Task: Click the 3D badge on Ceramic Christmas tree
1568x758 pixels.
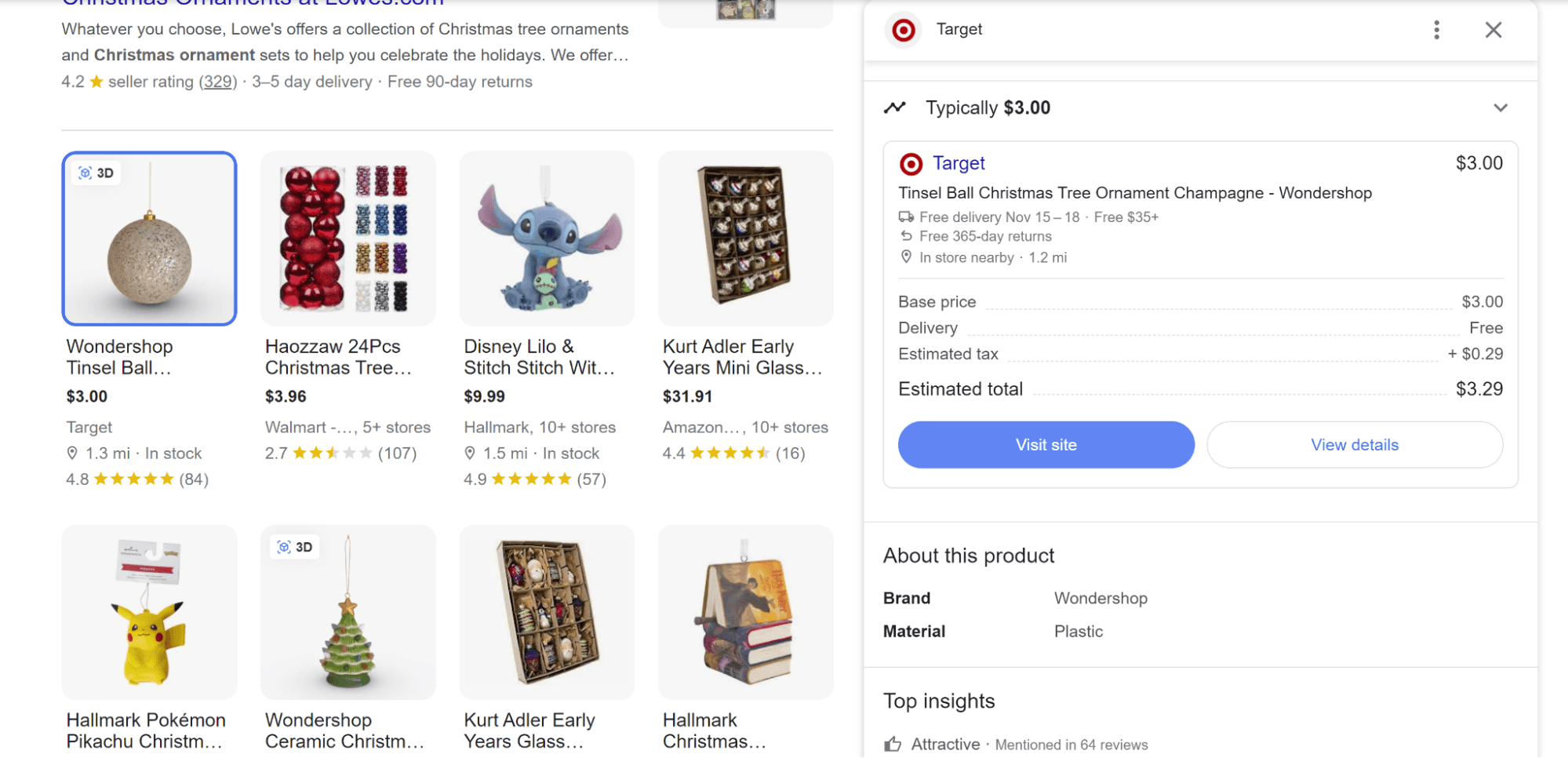Action: pos(296,547)
